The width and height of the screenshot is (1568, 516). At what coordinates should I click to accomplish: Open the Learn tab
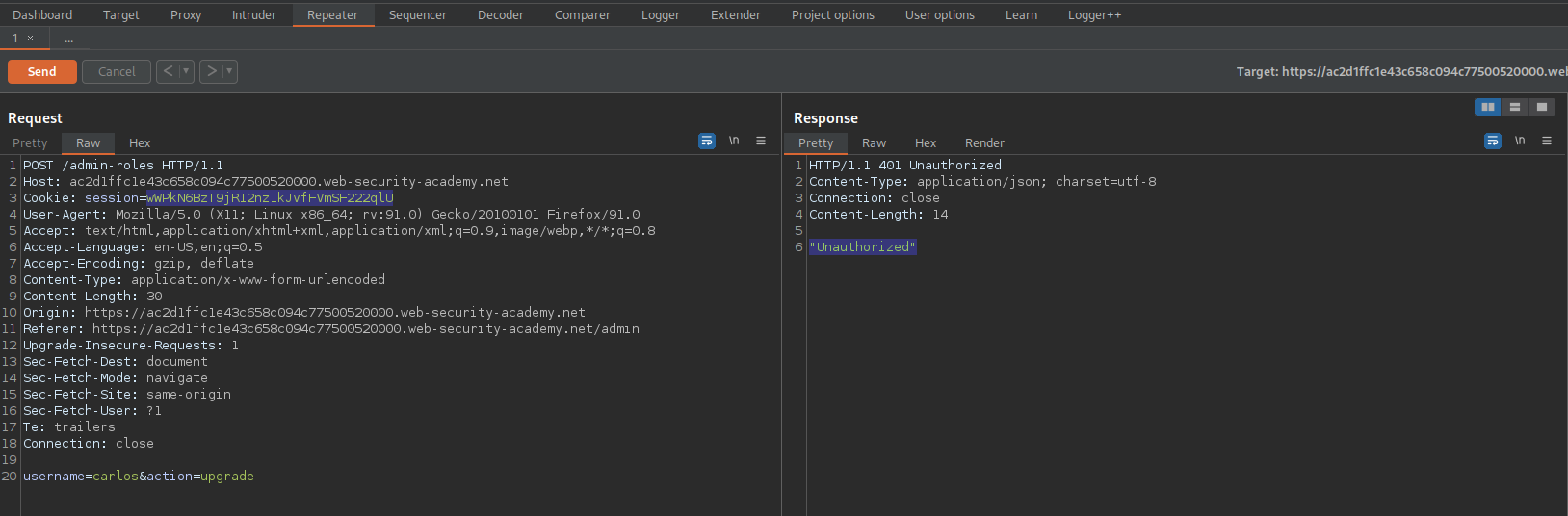point(1022,14)
